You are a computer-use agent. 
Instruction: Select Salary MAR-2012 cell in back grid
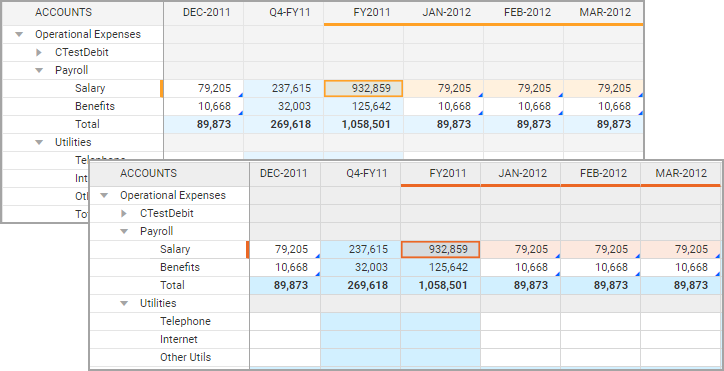(x=603, y=88)
